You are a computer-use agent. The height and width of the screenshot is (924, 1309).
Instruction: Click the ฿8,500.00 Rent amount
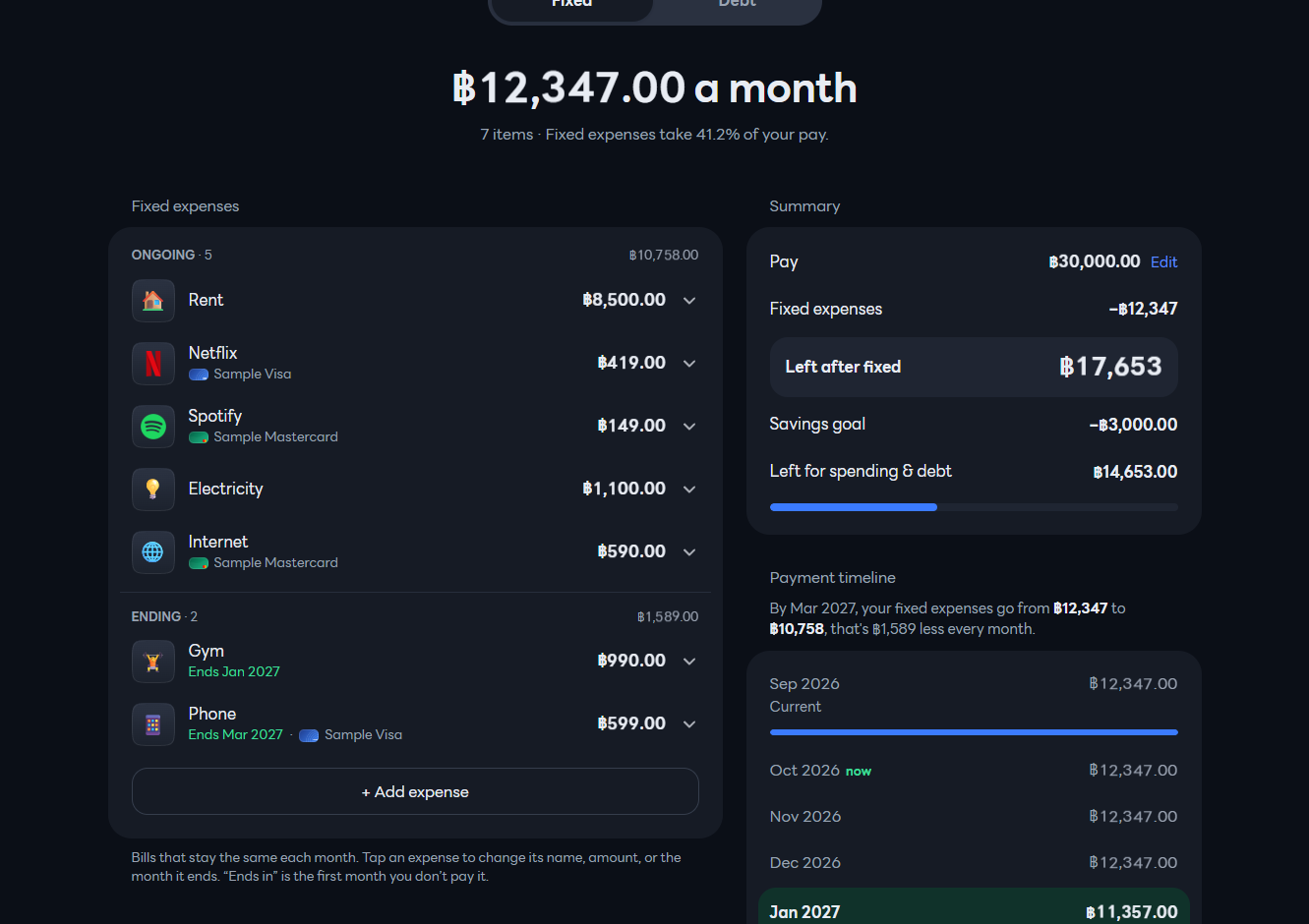(624, 300)
